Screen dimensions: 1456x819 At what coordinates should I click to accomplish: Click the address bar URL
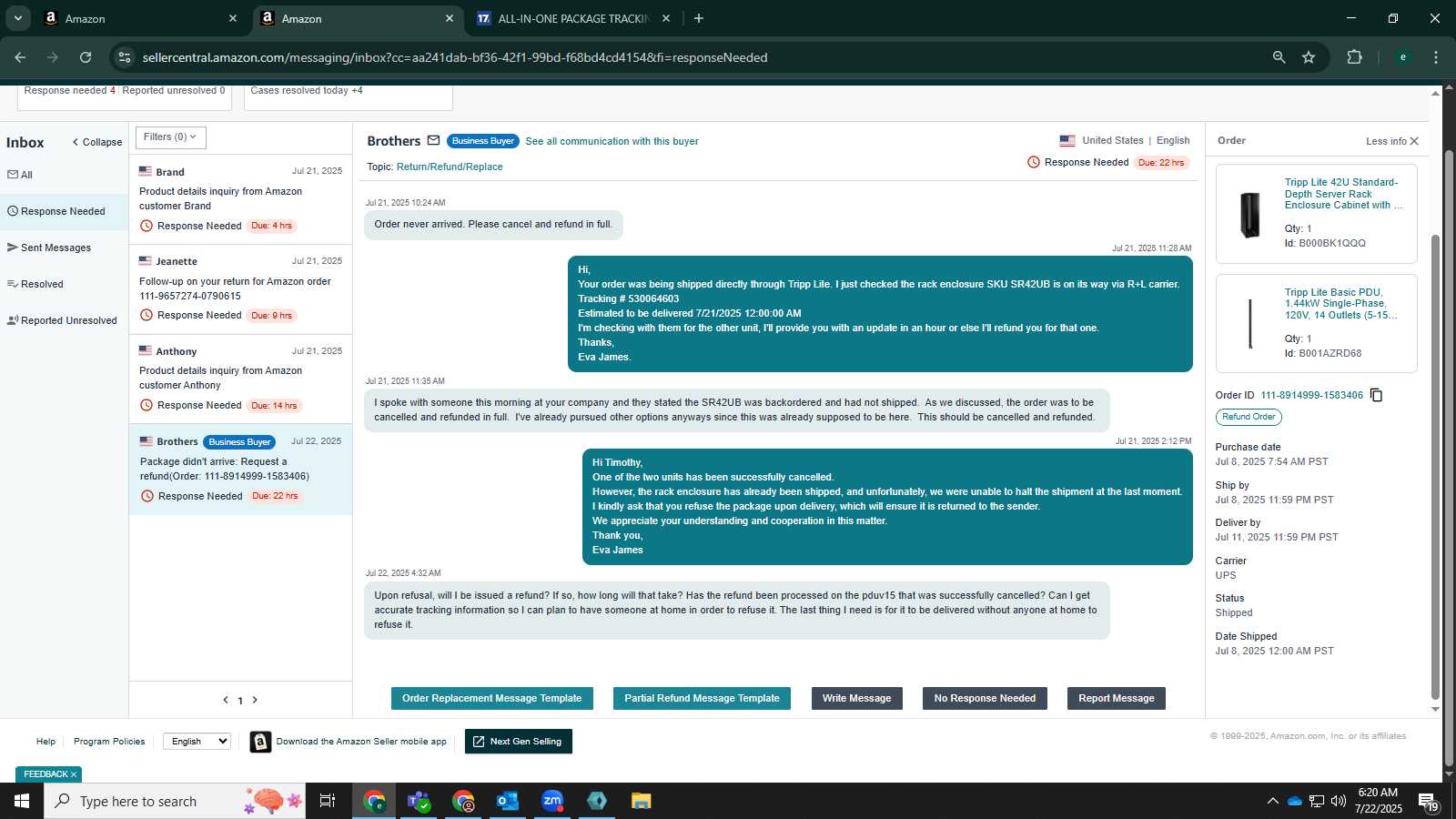pyautogui.click(x=455, y=57)
